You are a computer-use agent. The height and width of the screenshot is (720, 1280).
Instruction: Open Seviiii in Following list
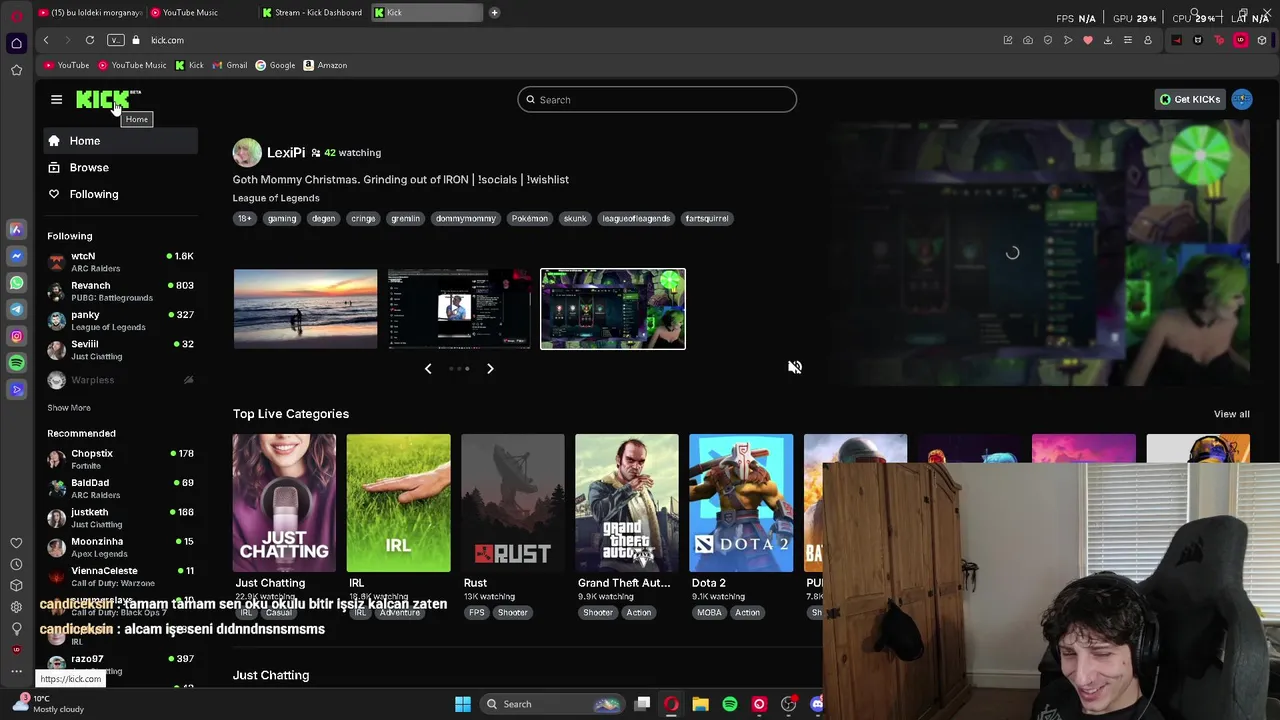pyautogui.click(x=120, y=350)
